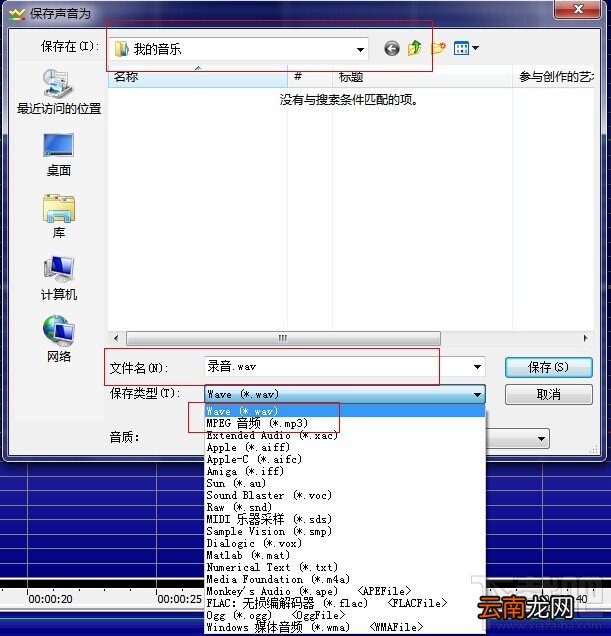Sort by 参与创作的艺术家 column header
This screenshot has width=611, height=636.
(x=553, y=77)
